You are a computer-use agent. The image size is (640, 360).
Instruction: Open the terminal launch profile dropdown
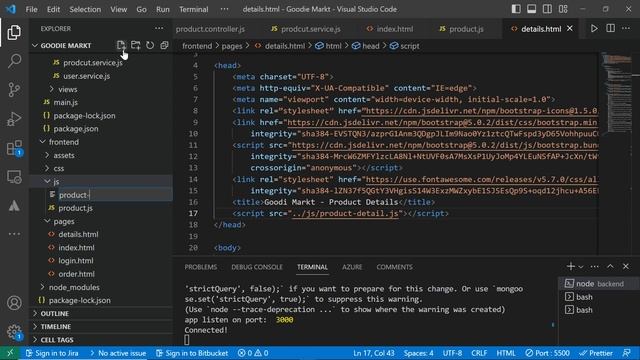pyautogui.click(x=581, y=267)
